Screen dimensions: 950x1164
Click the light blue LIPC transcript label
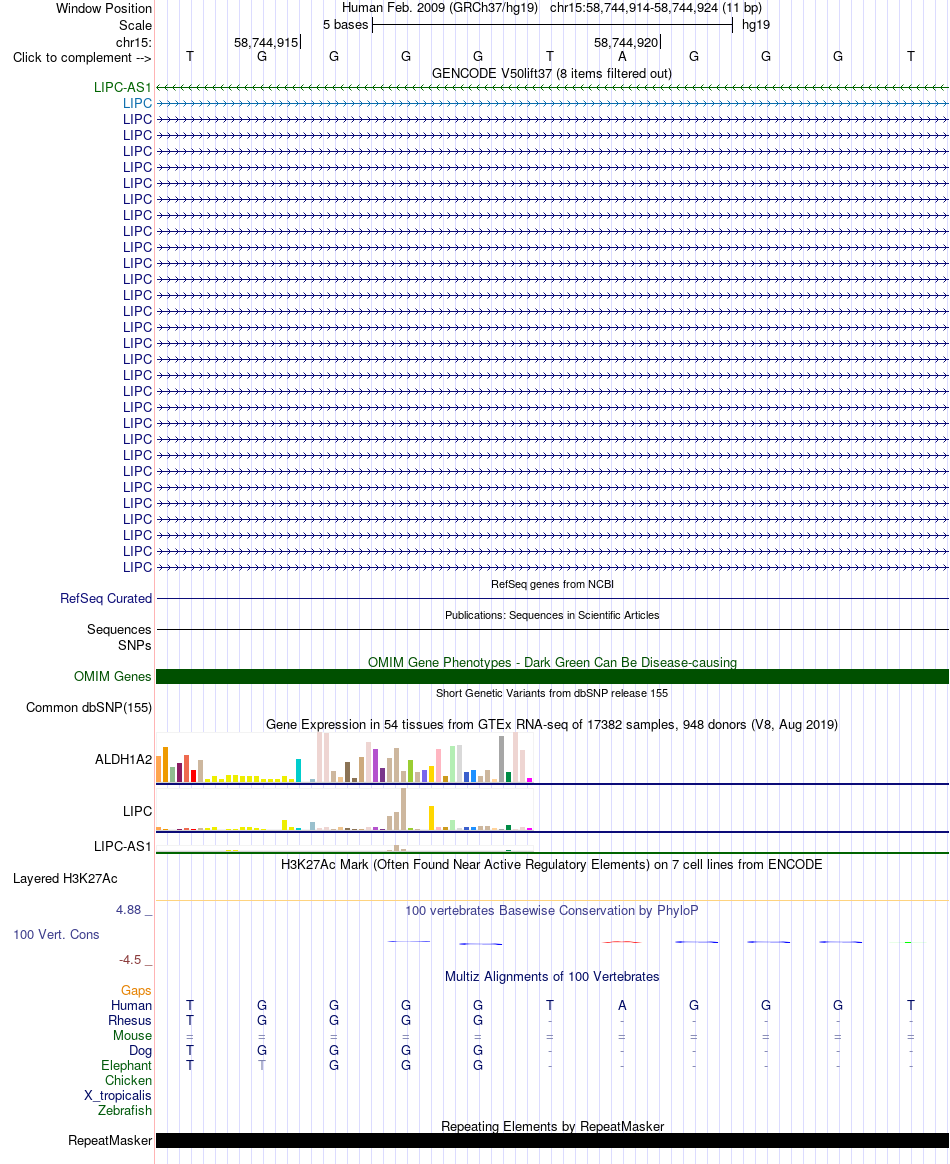click(137, 103)
